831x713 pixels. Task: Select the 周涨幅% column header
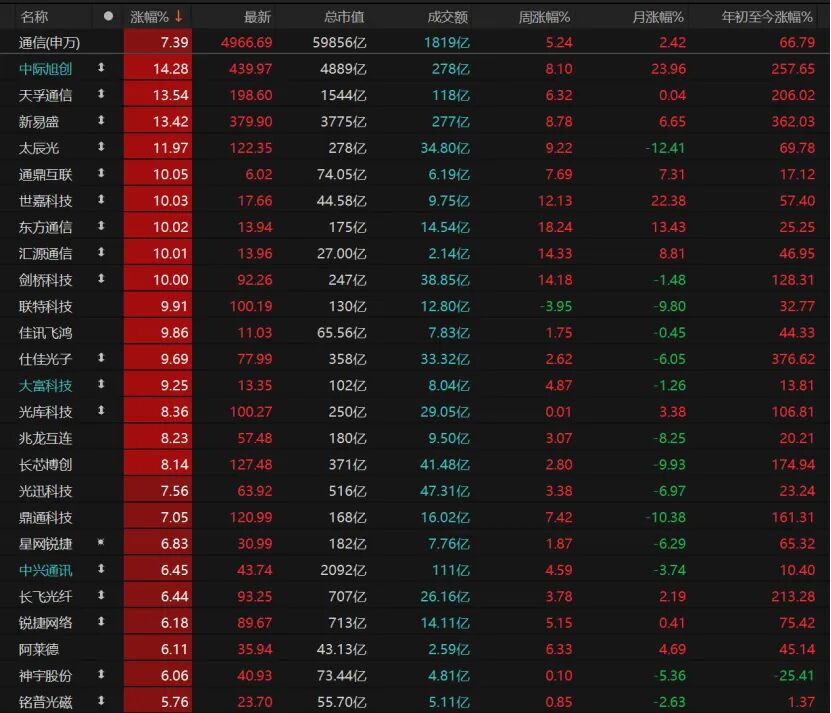pos(544,16)
